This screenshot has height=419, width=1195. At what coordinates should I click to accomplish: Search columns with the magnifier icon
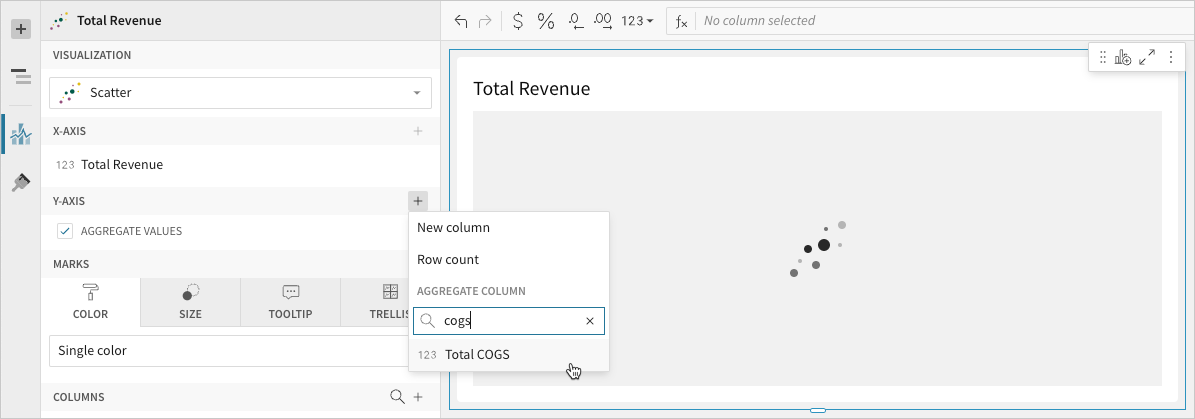click(397, 397)
